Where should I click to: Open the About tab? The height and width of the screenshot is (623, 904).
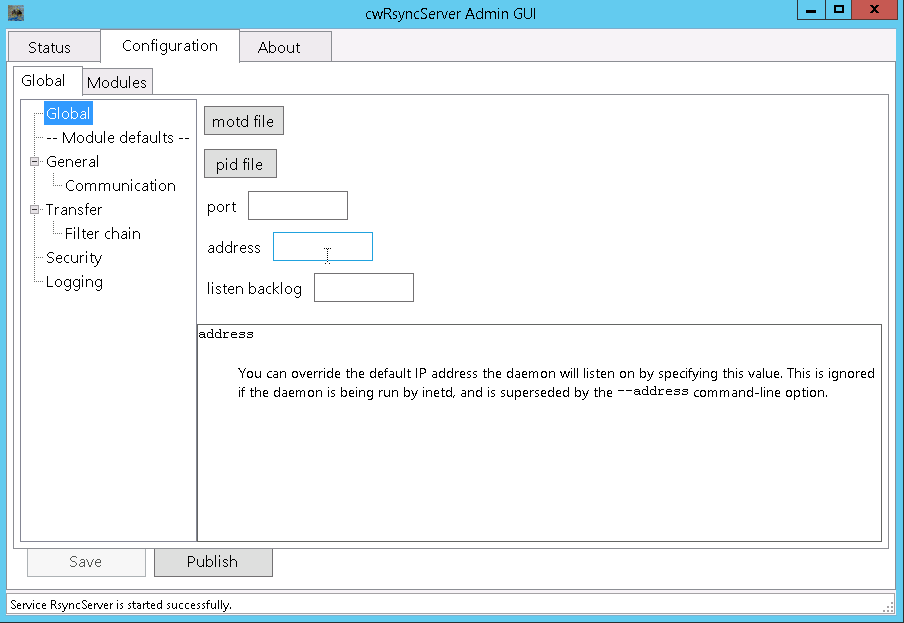[284, 46]
